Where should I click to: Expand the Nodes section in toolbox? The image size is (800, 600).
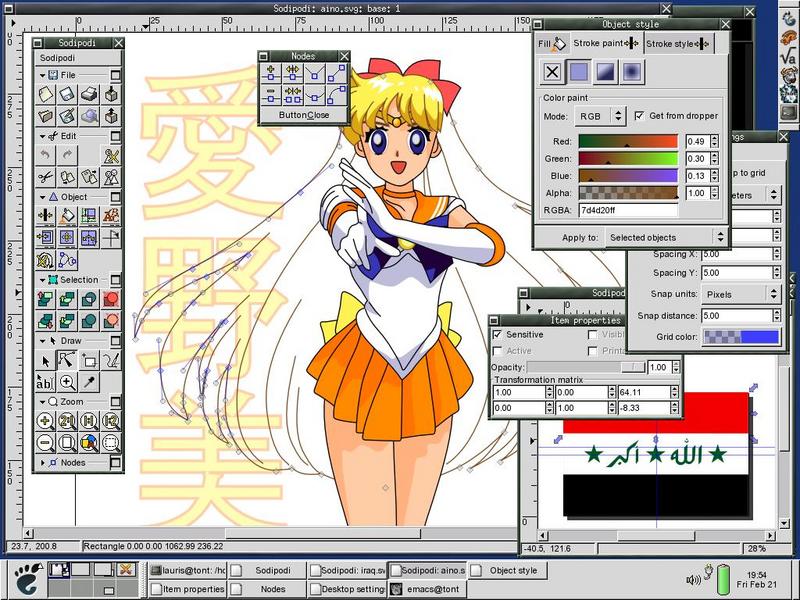pos(42,463)
